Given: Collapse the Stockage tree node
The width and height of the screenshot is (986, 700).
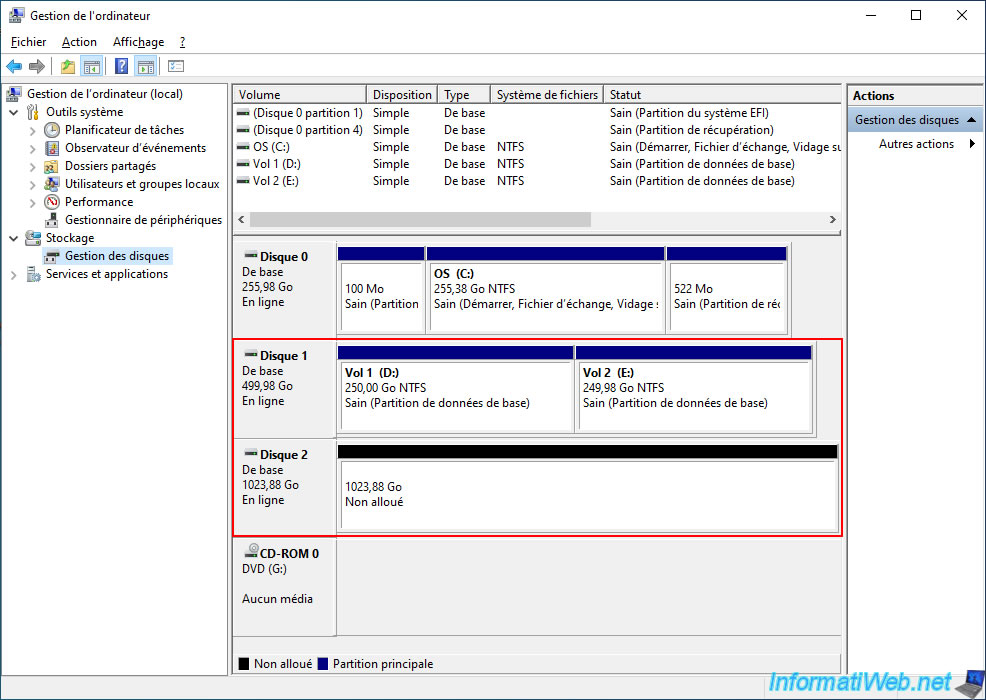Looking at the screenshot, I should [x=13, y=238].
